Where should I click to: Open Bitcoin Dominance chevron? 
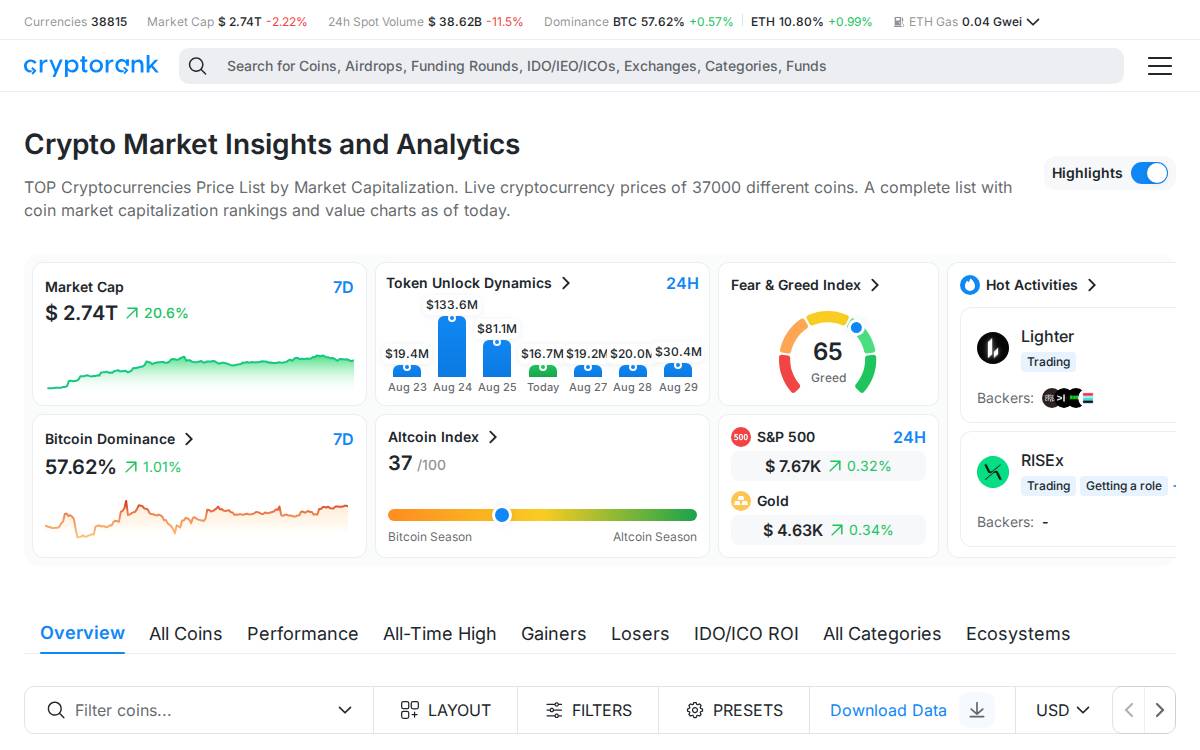189,439
